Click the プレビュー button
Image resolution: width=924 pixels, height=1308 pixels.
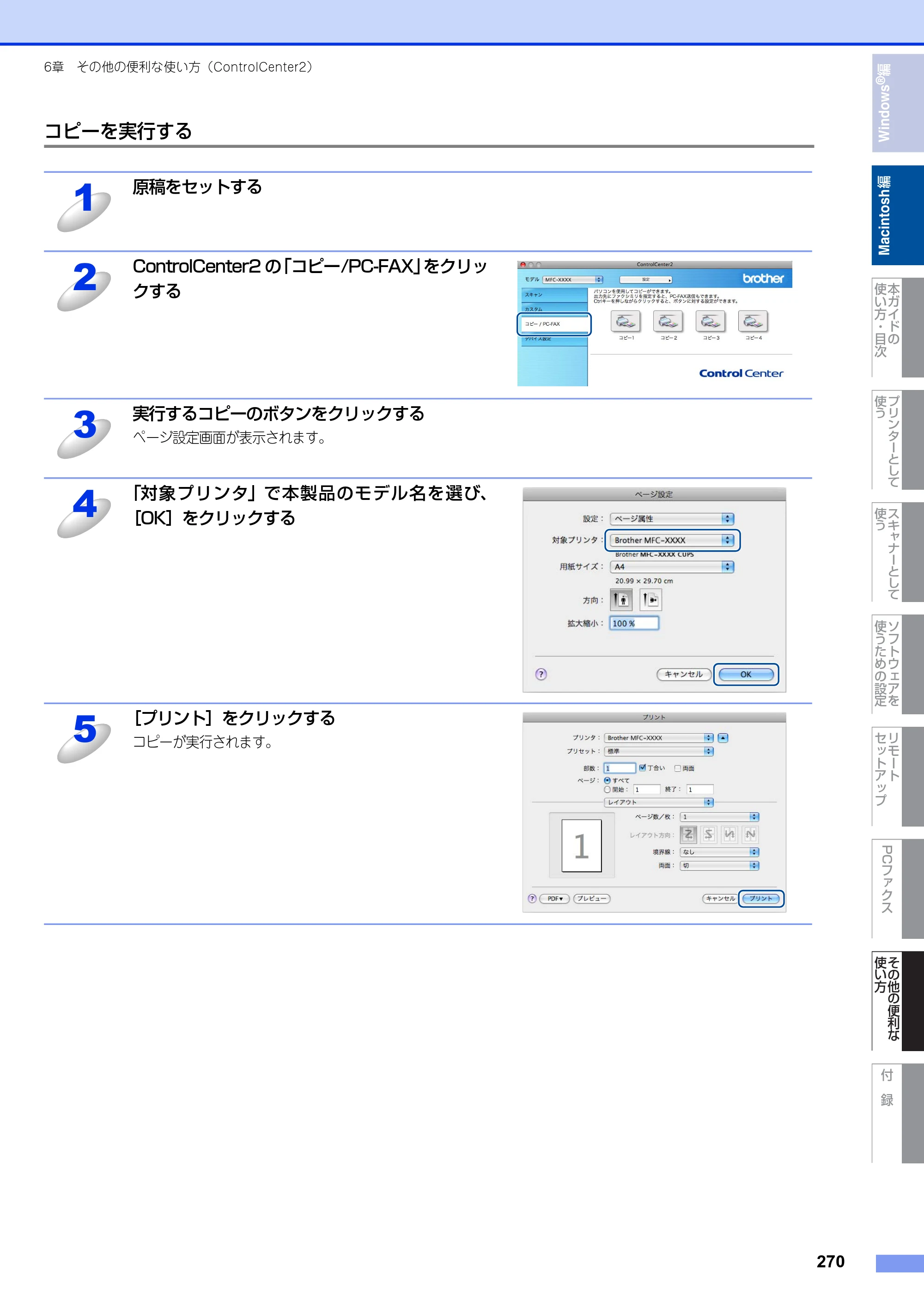tap(591, 898)
